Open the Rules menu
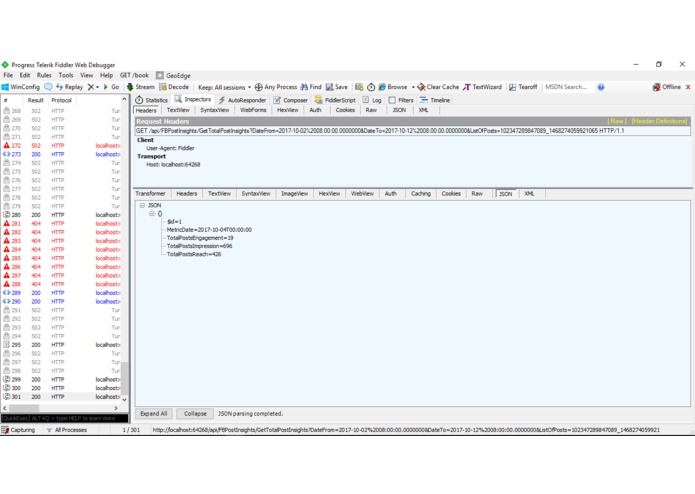The image size is (695, 494). tap(44, 75)
